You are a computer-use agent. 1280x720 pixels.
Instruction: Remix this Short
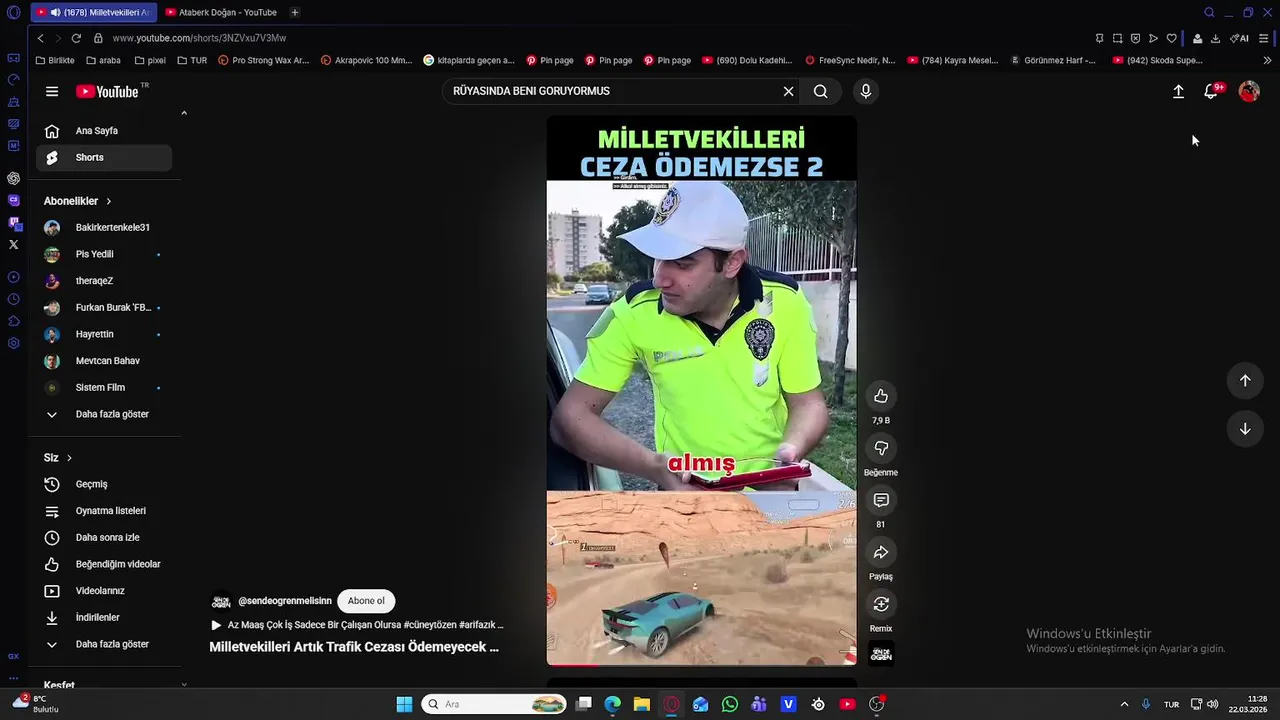click(881, 604)
